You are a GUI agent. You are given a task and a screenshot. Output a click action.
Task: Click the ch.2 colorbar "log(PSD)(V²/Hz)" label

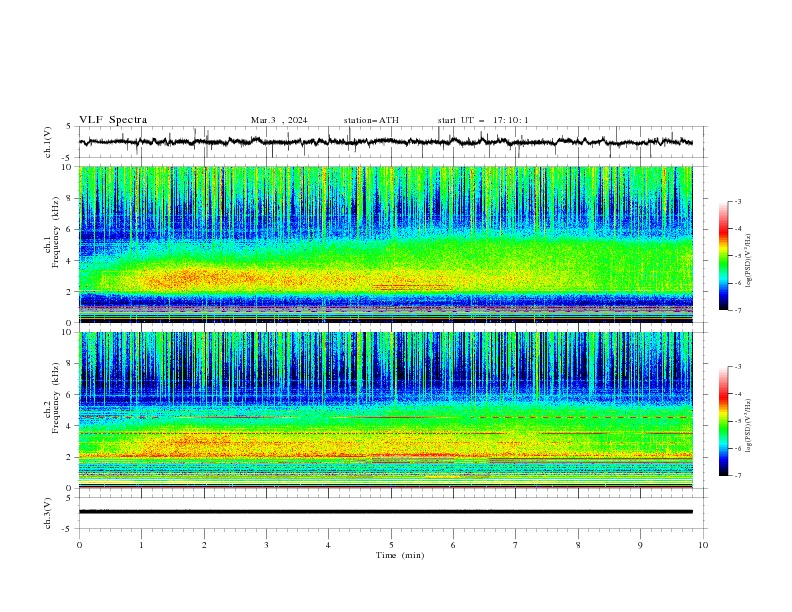(749, 426)
